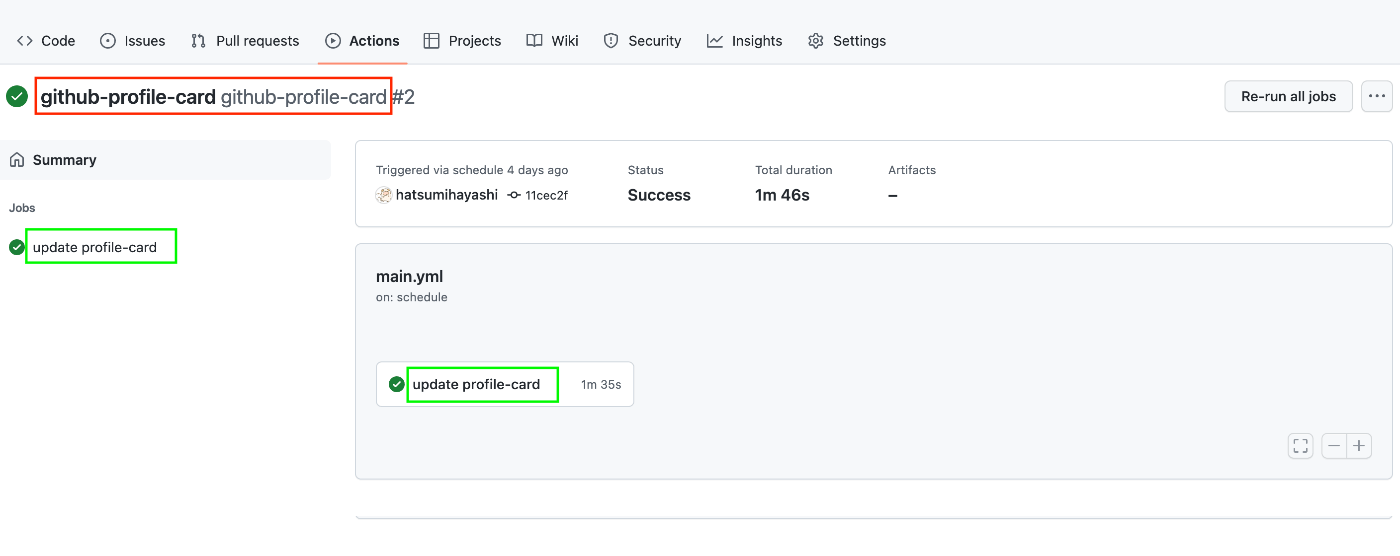This screenshot has width=1400, height=556.
Task: Zoom in the workflow graph
Action: click(1359, 446)
